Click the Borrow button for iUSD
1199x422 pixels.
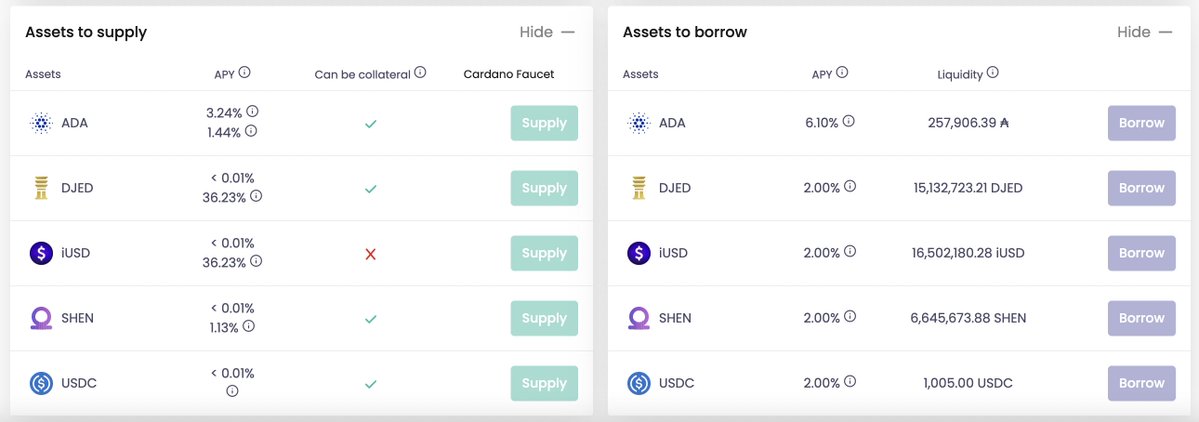[1141, 253]
